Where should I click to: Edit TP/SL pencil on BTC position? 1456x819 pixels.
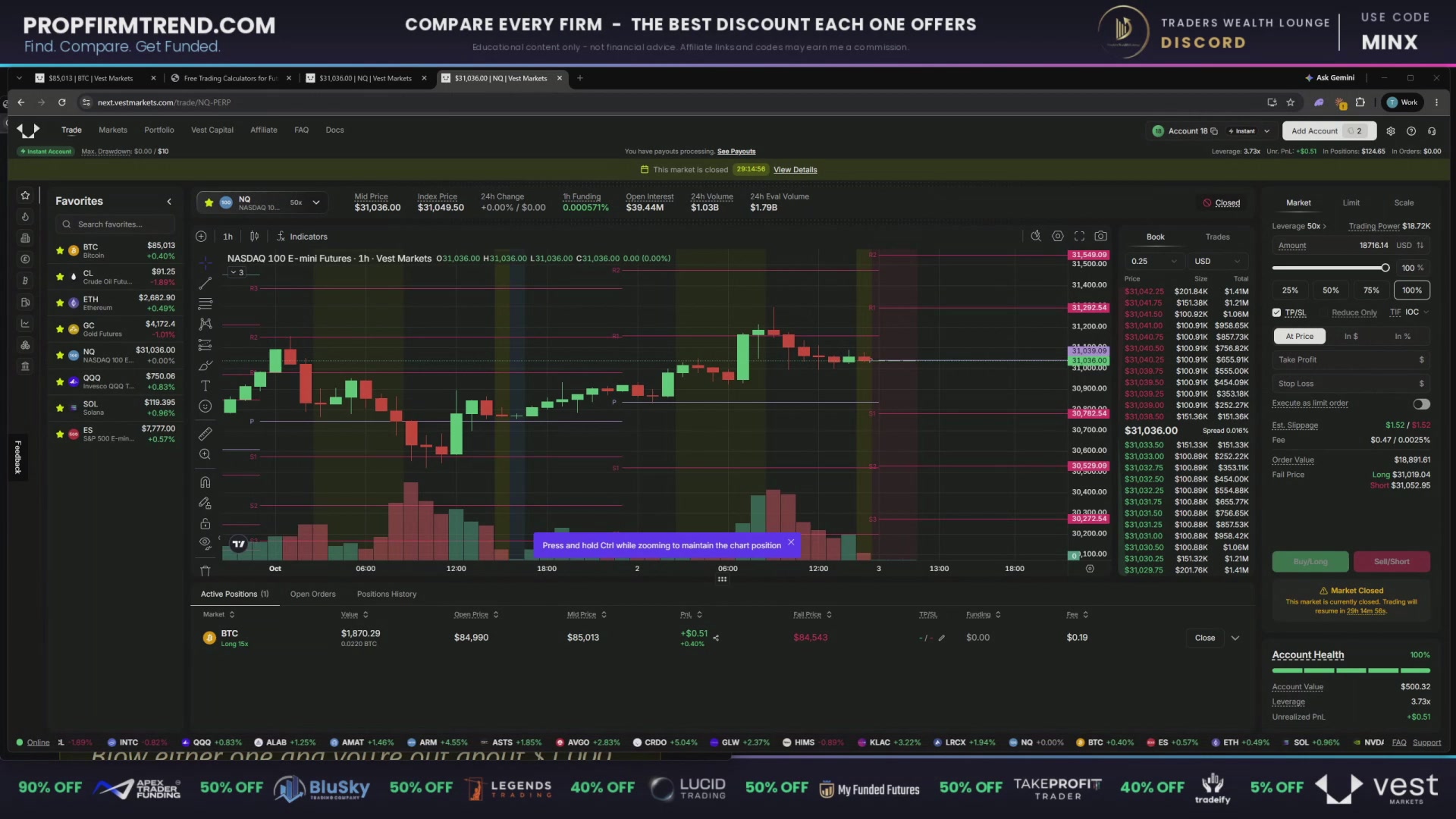(942, 638)
